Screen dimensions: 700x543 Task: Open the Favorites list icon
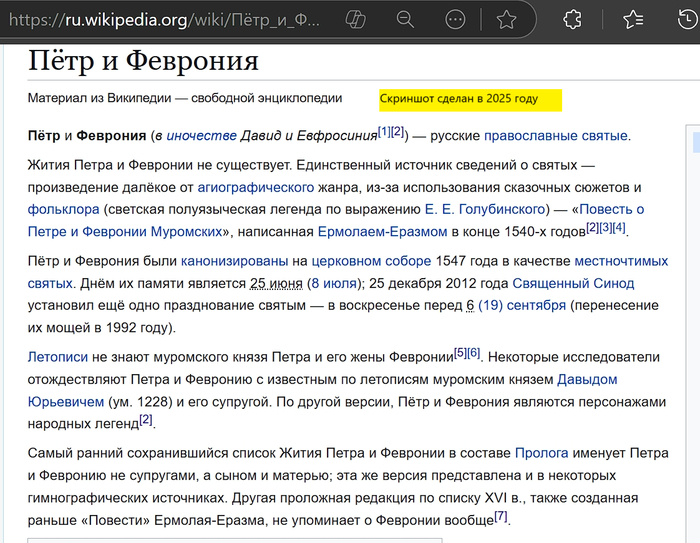[x=633, y=19]
